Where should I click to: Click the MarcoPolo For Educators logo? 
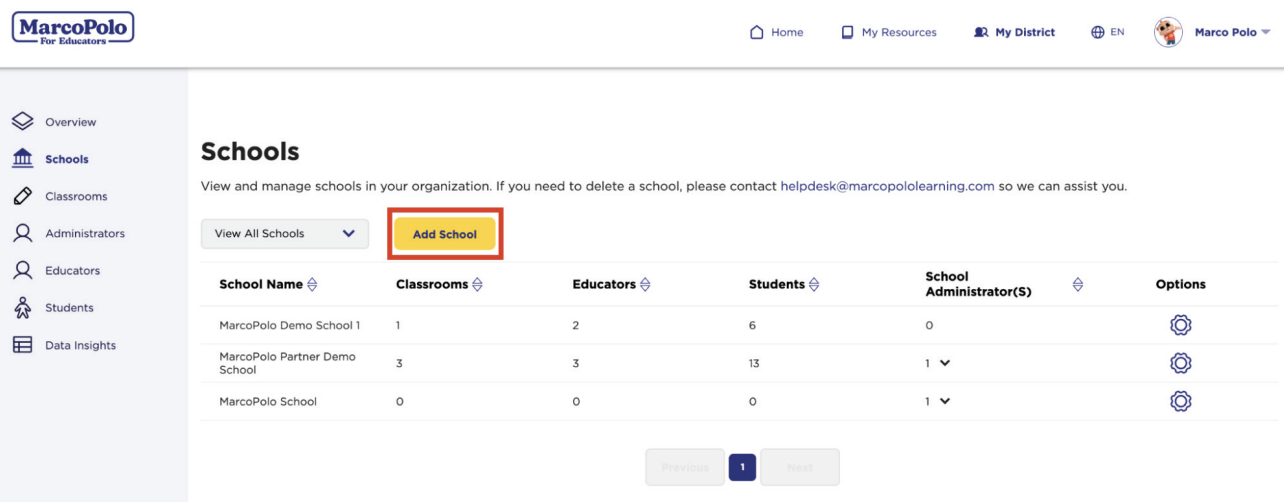(73, 30)
